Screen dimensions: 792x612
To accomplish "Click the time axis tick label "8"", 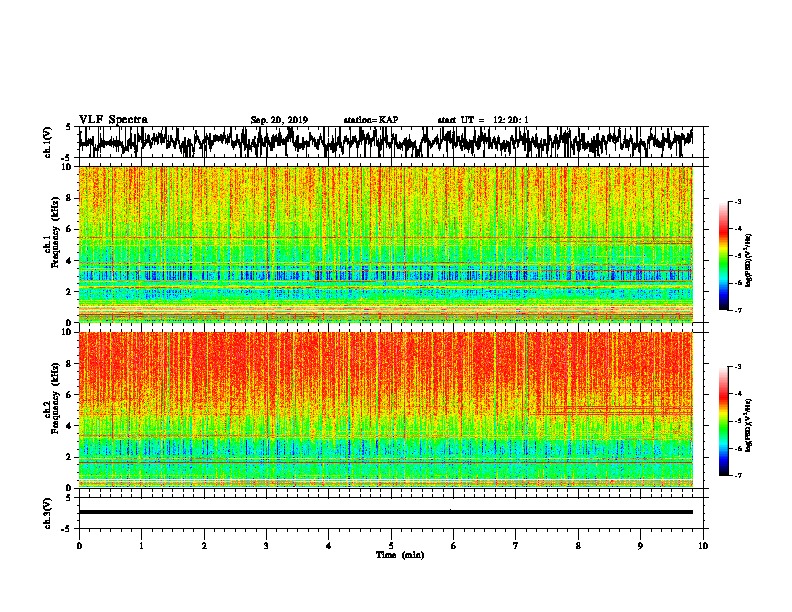I will pyautogui.click(x=578, y=546).
